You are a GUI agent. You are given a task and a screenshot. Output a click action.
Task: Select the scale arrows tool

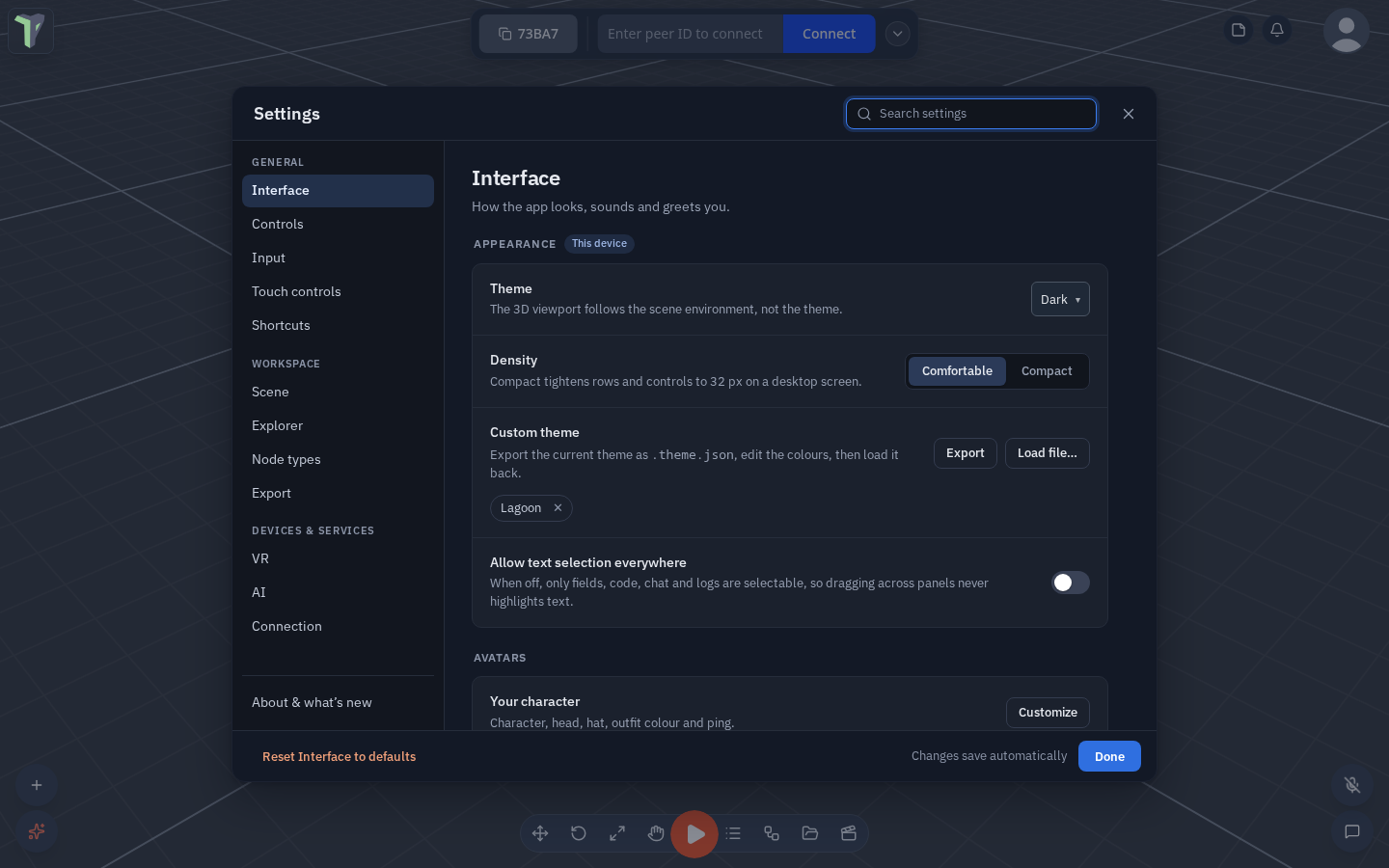(617, 833)
